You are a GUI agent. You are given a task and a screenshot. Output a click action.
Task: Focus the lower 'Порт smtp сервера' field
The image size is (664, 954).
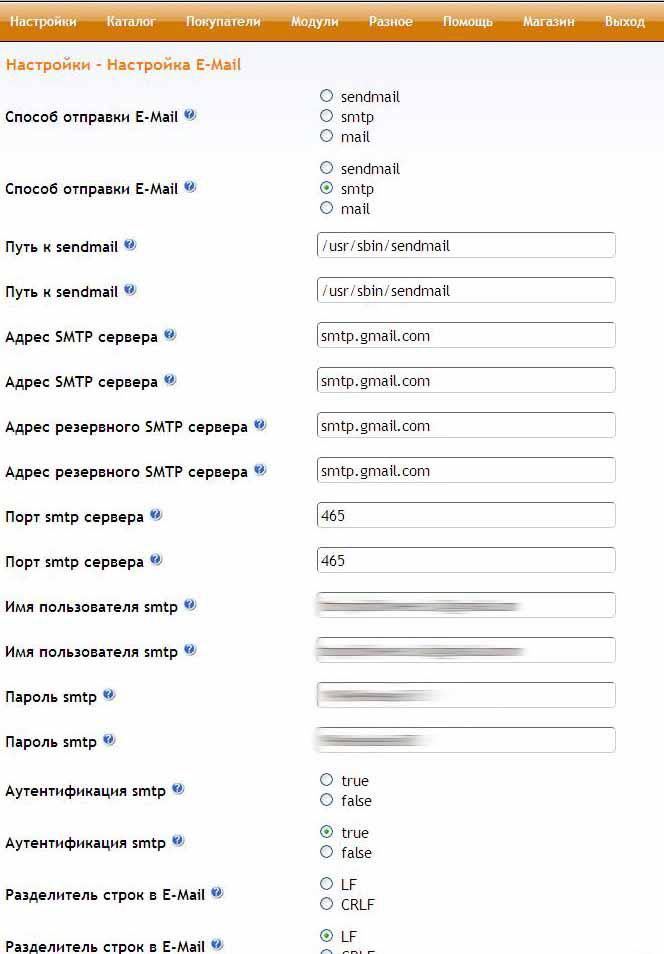coord(465,560)
